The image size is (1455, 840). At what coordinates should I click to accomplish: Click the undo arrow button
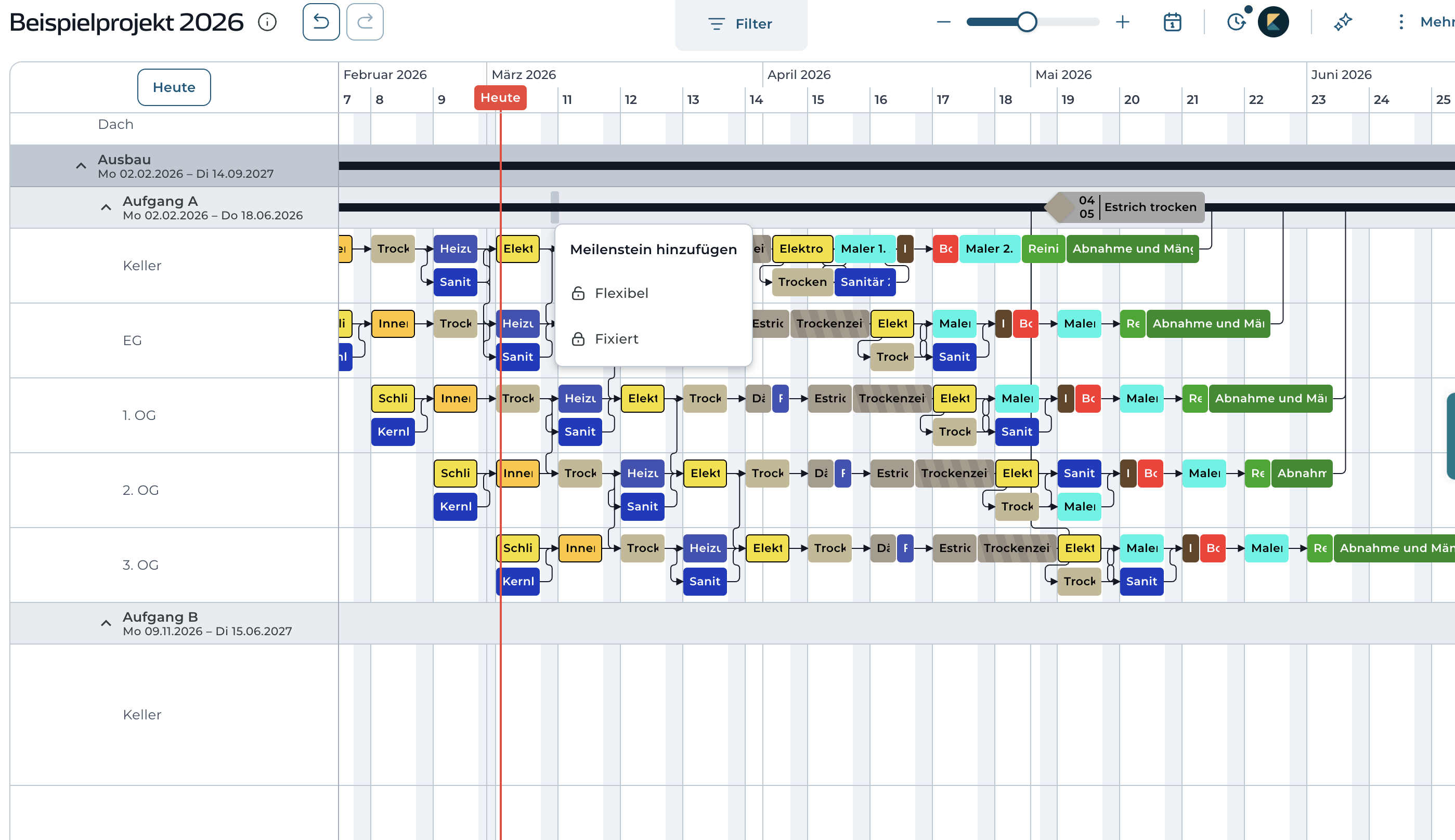pyautogui.click(x=321, y=22)
